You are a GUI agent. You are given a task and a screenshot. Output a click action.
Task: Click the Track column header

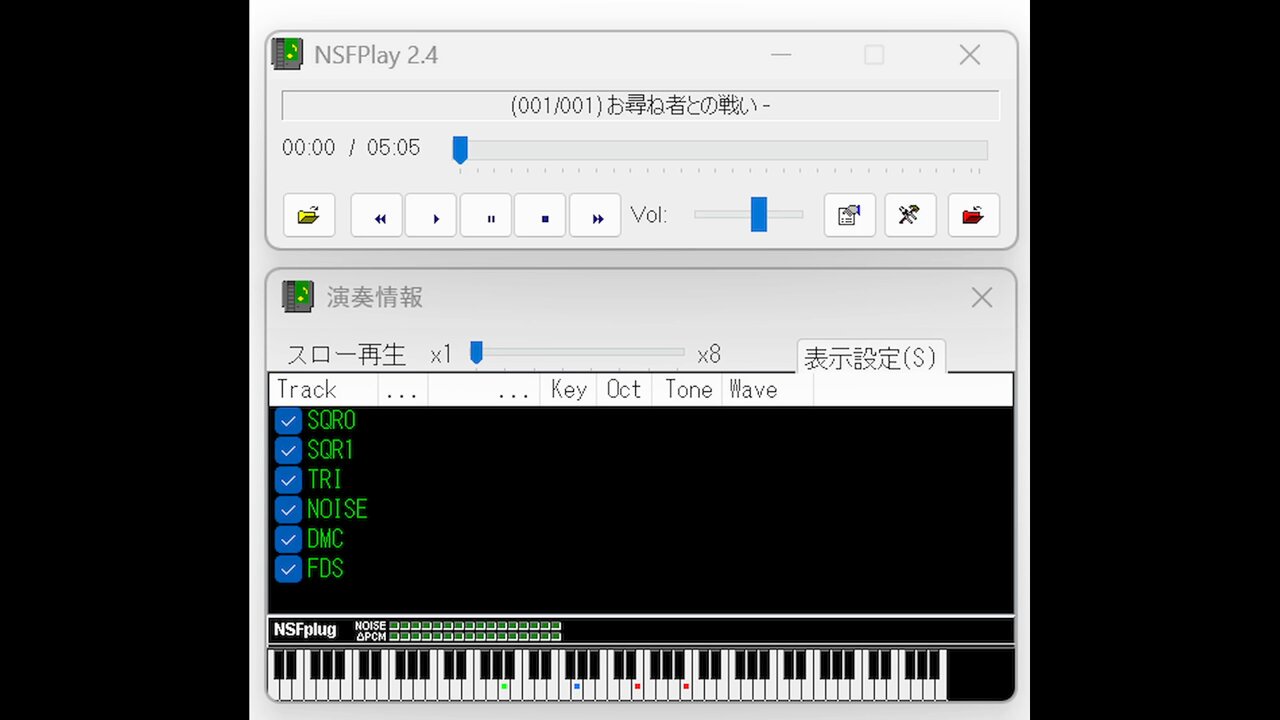pyautogui.click(x=323, y=390)
